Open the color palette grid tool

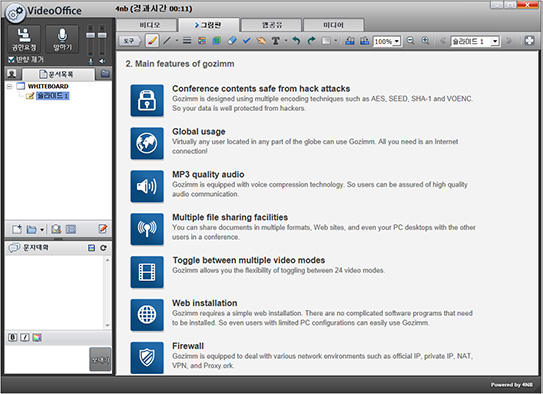202,41
